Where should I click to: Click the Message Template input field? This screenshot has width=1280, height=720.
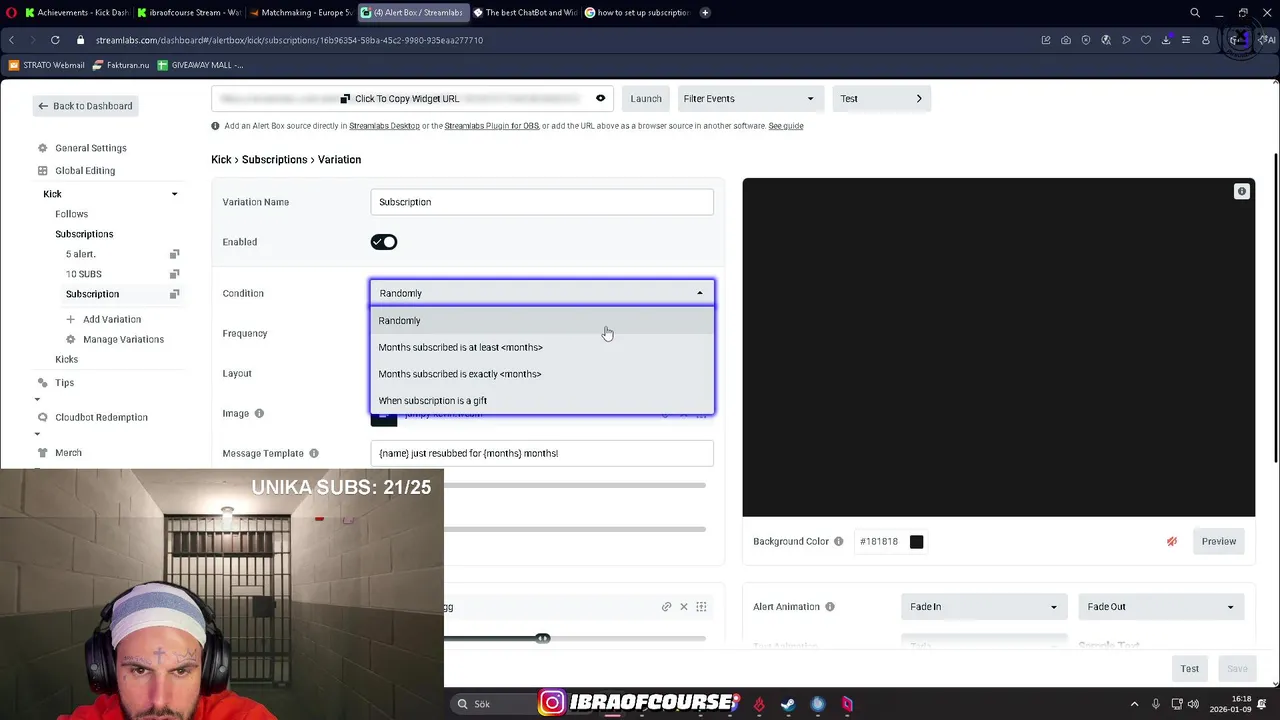click(x=542, y=453)
